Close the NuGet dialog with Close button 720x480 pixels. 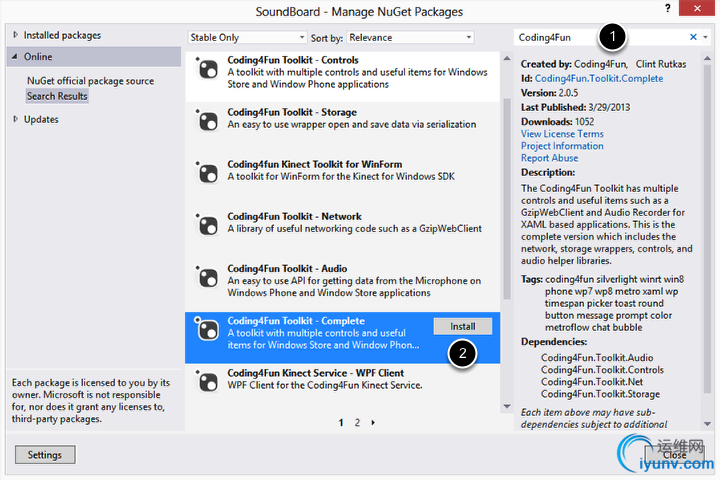[x=675, y=455]
